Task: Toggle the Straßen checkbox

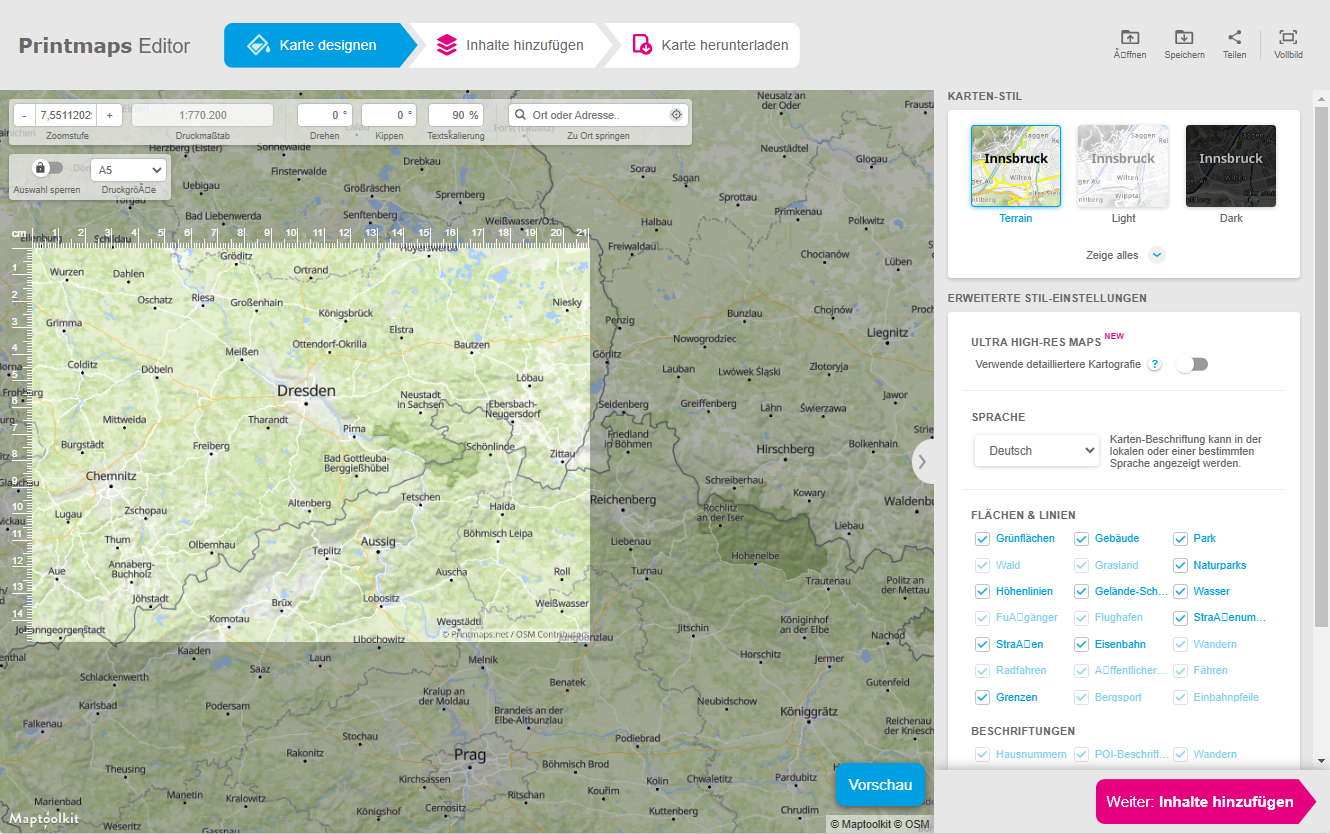Action: coord(982,645)
